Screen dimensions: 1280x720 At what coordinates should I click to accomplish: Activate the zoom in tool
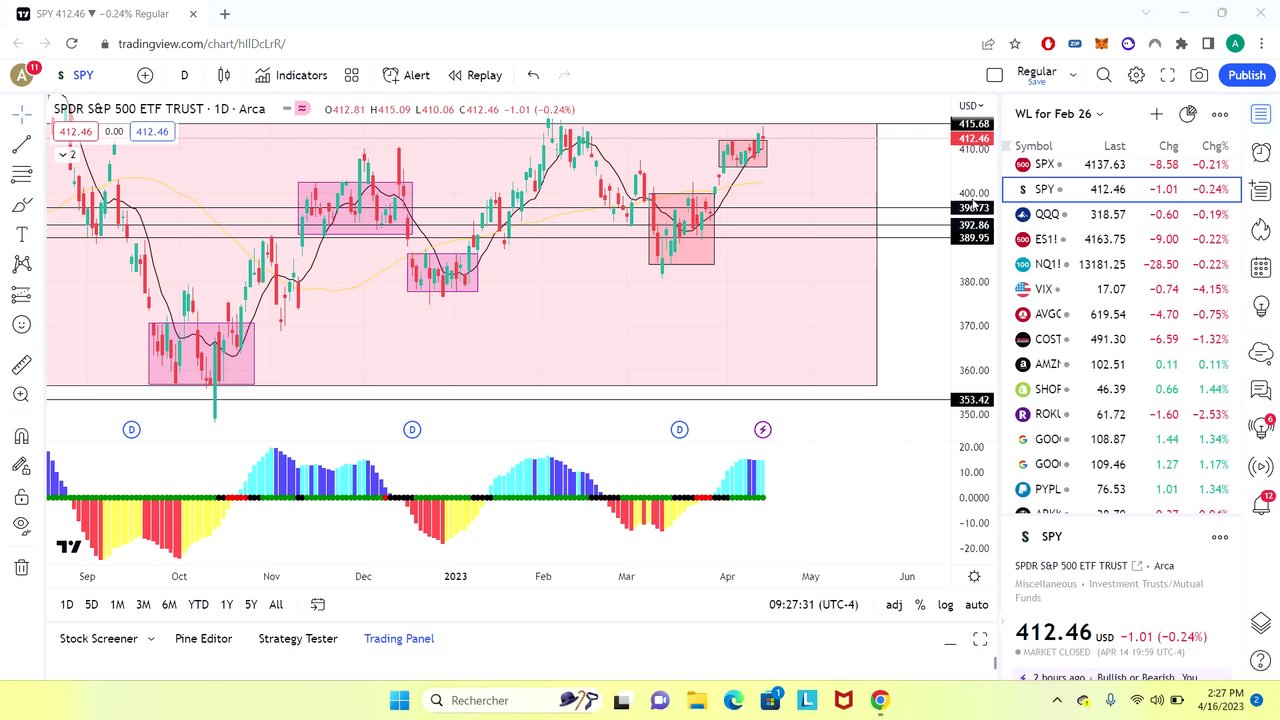[x=21, y=395]
